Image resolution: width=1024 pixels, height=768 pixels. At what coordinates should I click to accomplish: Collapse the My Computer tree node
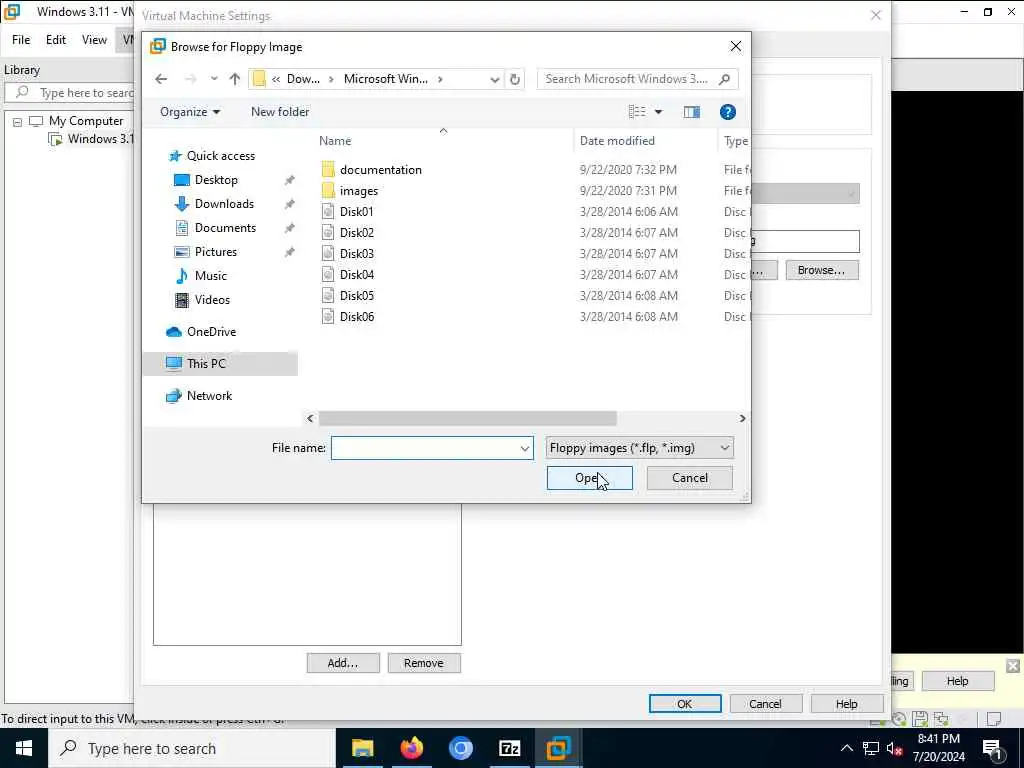pyautogui.click(x=18, y=121)
